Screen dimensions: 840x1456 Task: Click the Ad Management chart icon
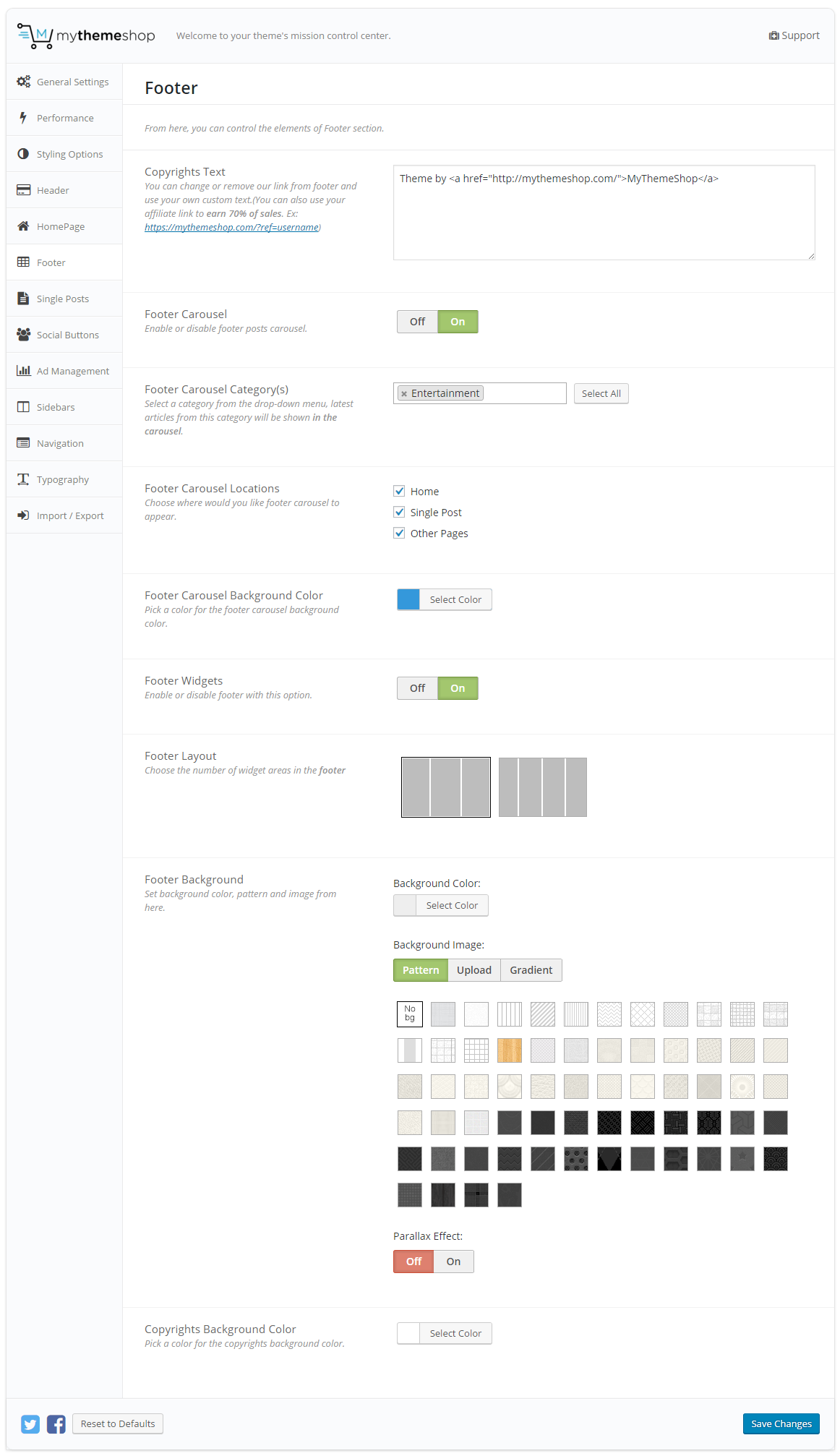point(23,371)
